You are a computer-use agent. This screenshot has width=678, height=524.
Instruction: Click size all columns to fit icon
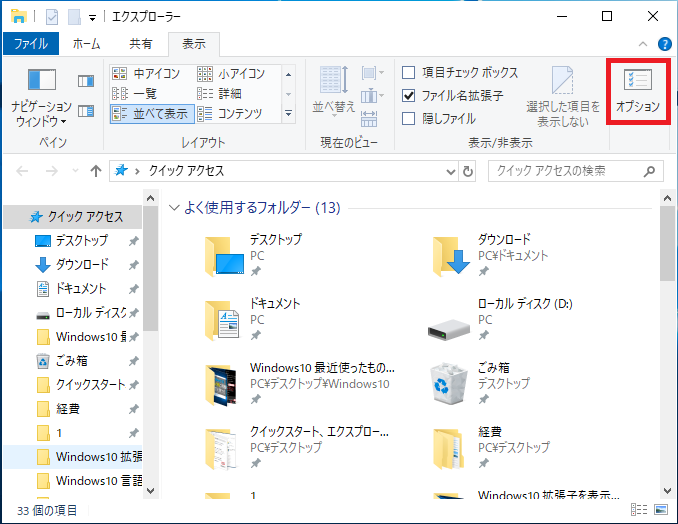369,118
